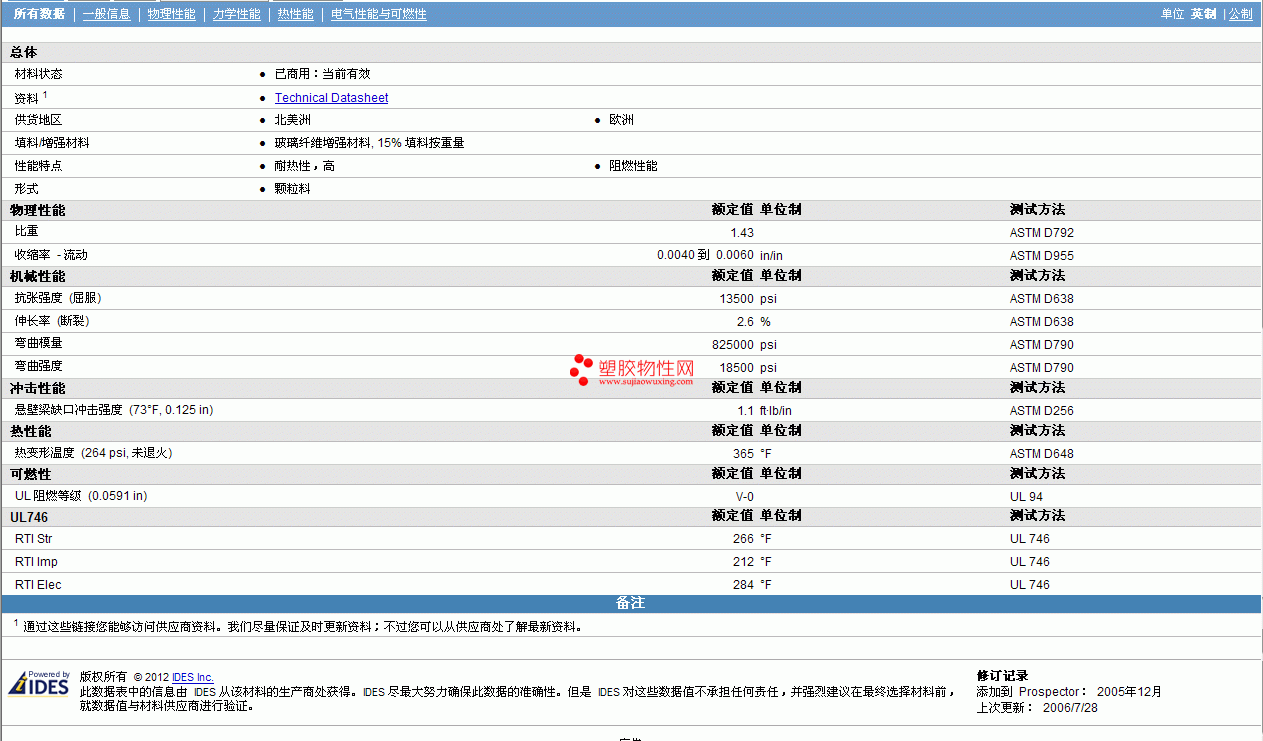Screen dimensions: 1263x741
Task: Click the 机械性能 section header row
Action: point(631,276)
